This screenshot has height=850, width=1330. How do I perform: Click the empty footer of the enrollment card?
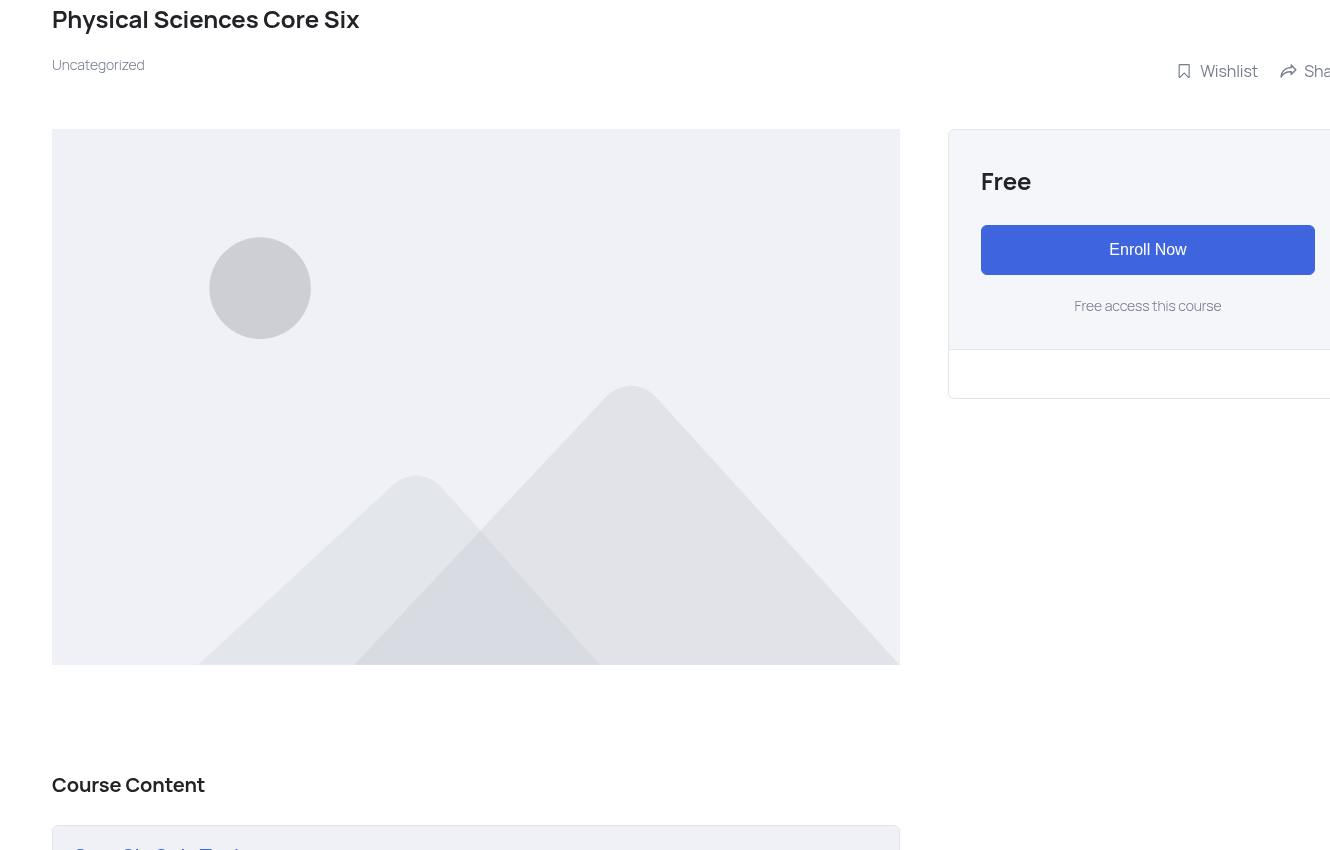point(1139,374)
